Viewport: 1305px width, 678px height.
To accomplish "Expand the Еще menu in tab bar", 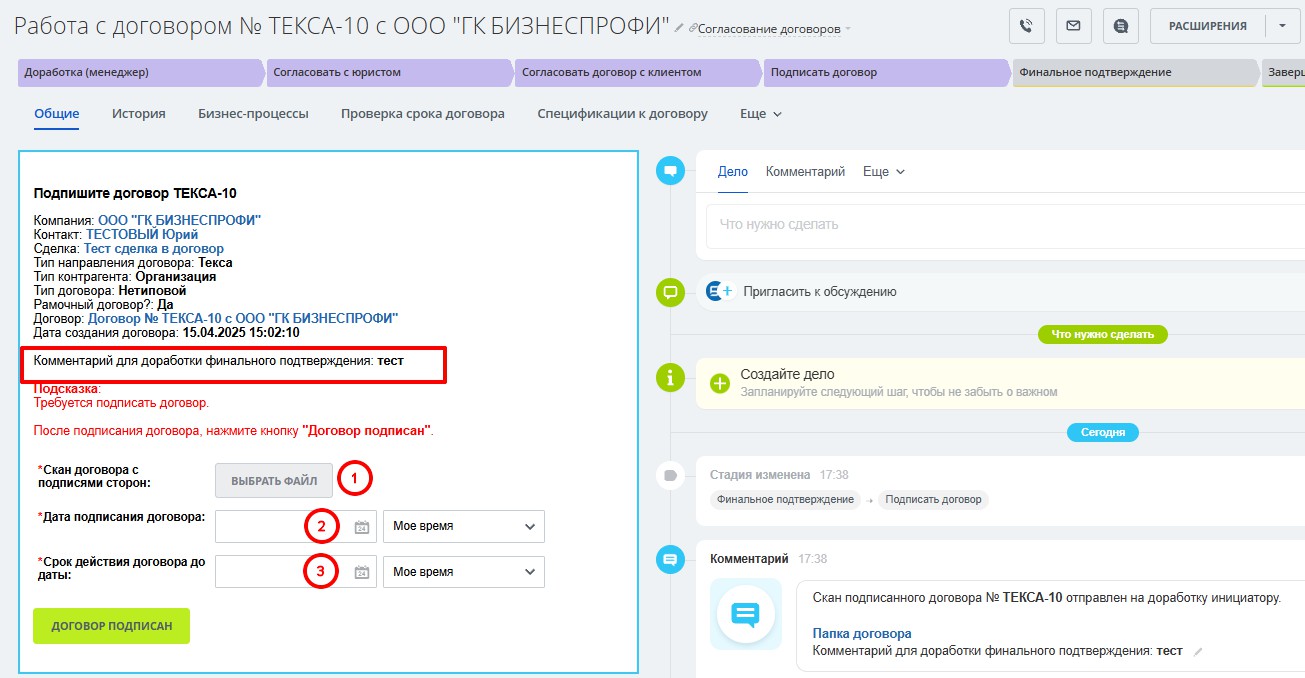I will pyautogui.click(x=760, y=114).
